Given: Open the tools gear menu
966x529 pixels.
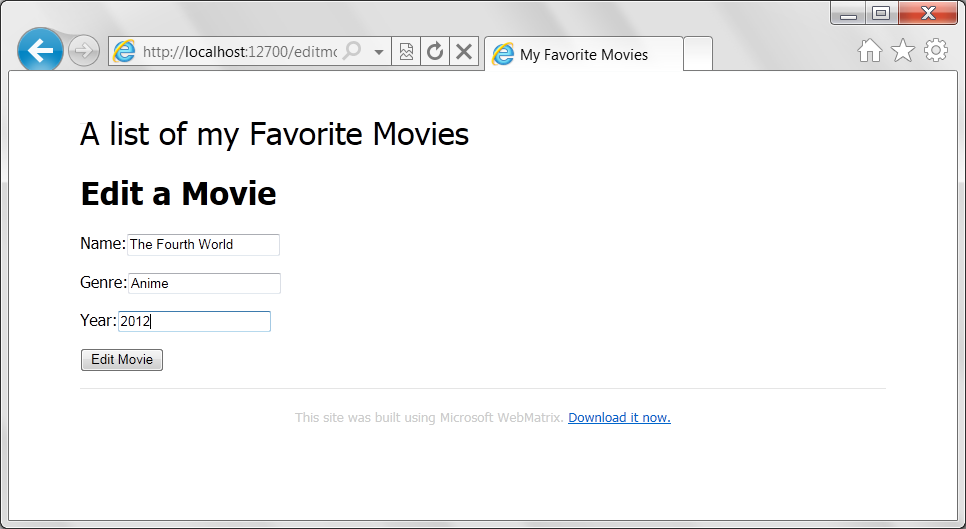Looking at the screenshot, I should [936, 50].
